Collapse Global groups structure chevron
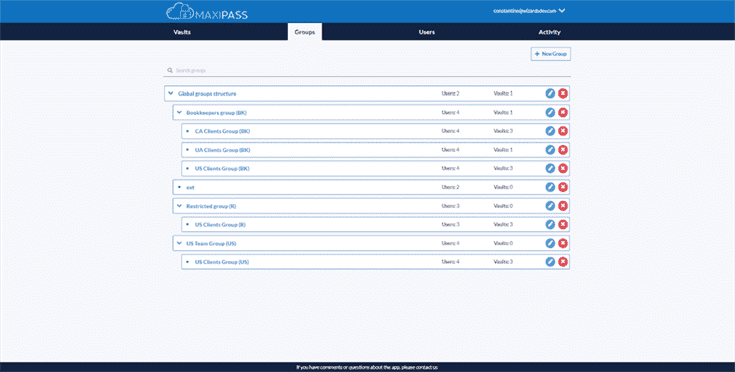Image resolution: width=735 pixels, height=372 pixels. coord(171,94)
